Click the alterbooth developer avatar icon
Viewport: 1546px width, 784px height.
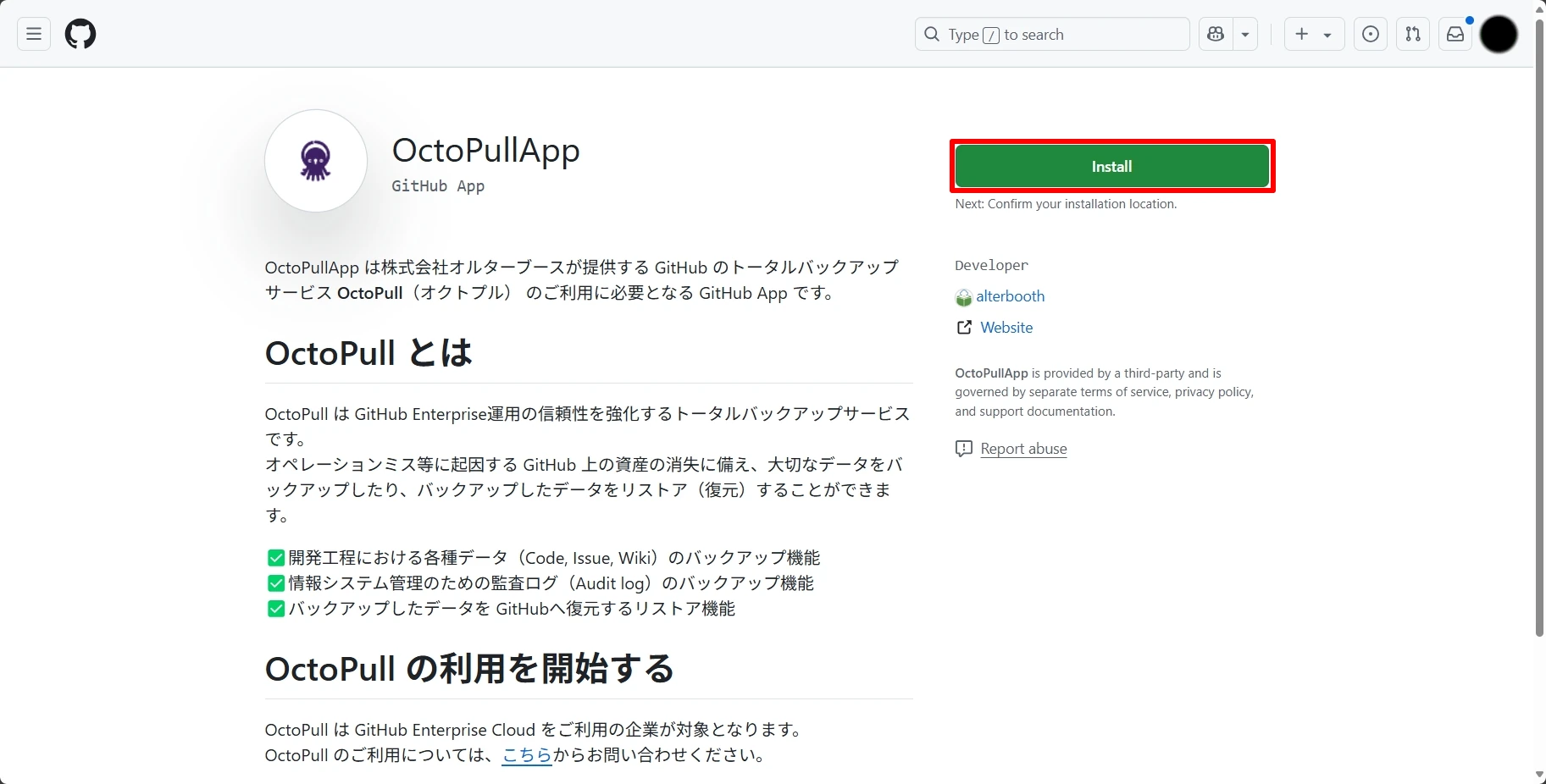click(x=963, y=297)
